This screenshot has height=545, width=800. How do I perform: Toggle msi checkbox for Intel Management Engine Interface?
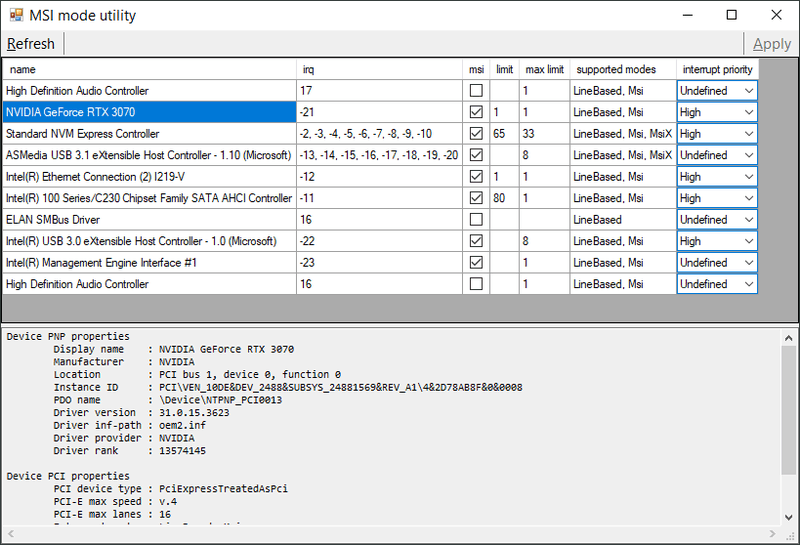[476, 262]
